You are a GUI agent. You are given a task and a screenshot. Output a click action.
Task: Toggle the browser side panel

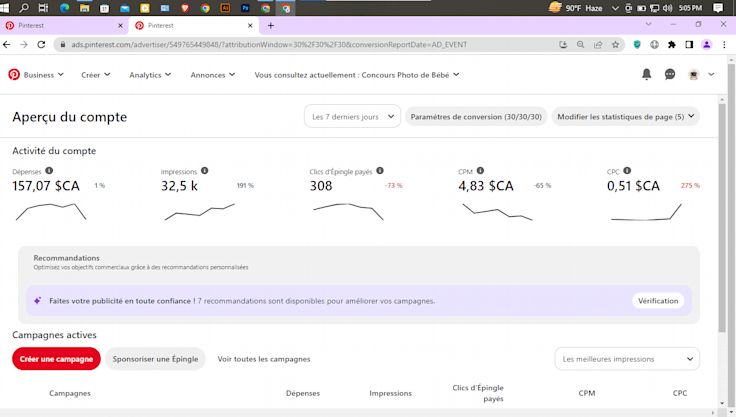(x=689, y=45)
